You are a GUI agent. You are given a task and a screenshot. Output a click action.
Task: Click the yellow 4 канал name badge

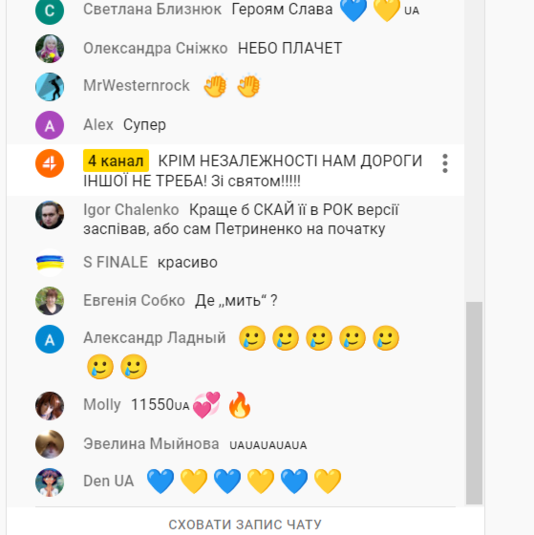tap(116, 160)
